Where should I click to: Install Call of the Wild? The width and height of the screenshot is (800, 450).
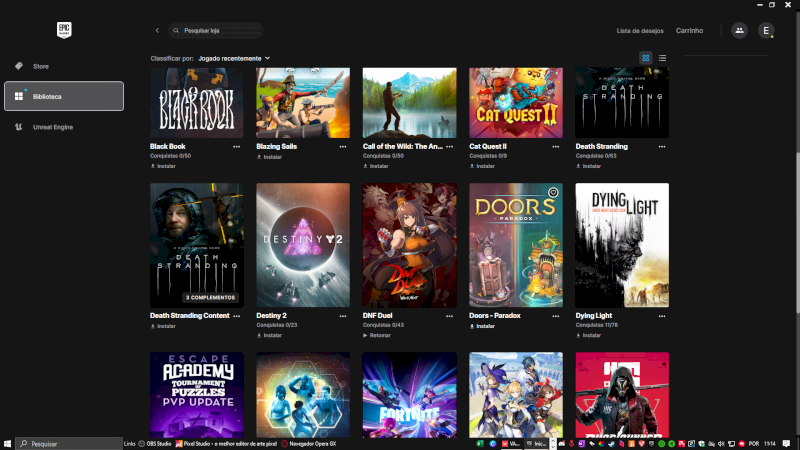[x=376, y=166]
